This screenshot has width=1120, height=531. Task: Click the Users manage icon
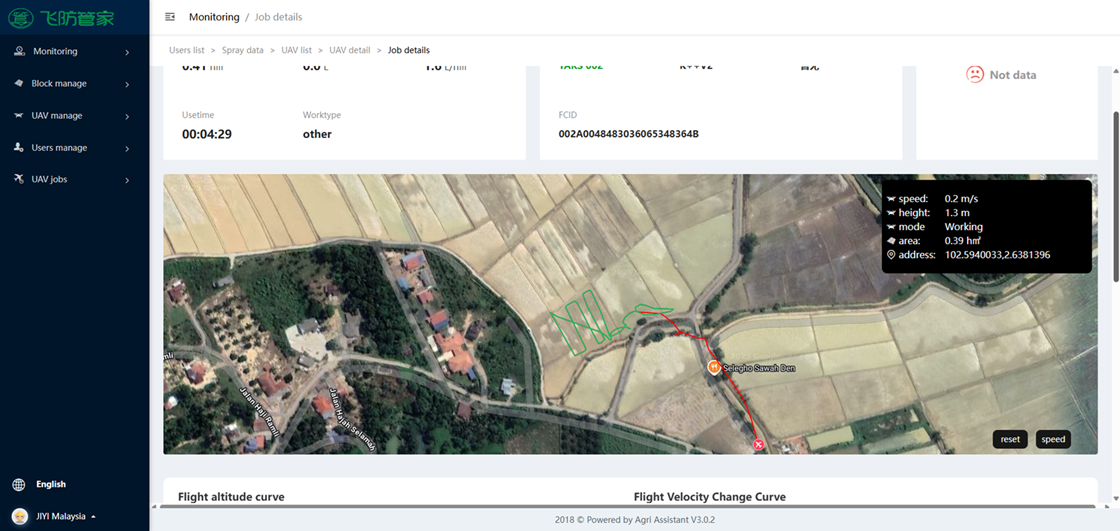(x=20, y=147)
